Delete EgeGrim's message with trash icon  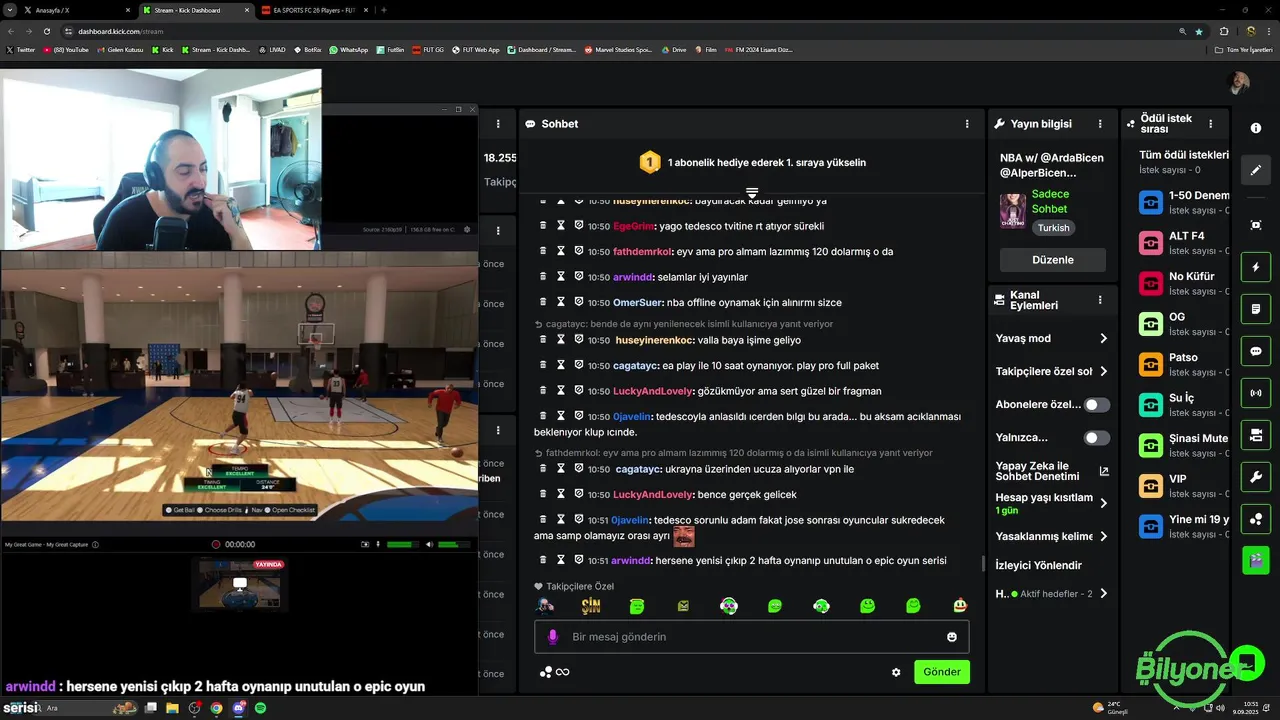pyautogui.click(x=543, y=226)
